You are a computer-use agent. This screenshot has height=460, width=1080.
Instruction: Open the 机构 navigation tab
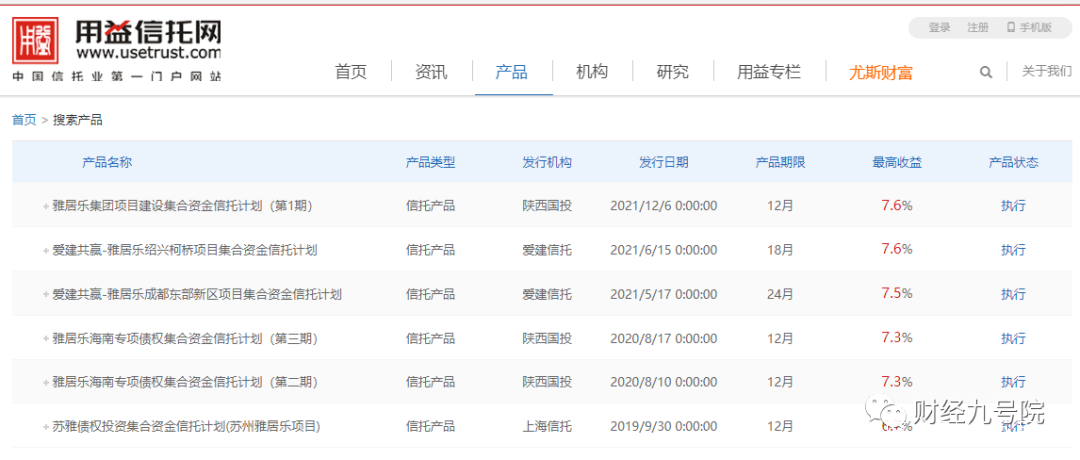pyautogui.click(x=592, y=72)
